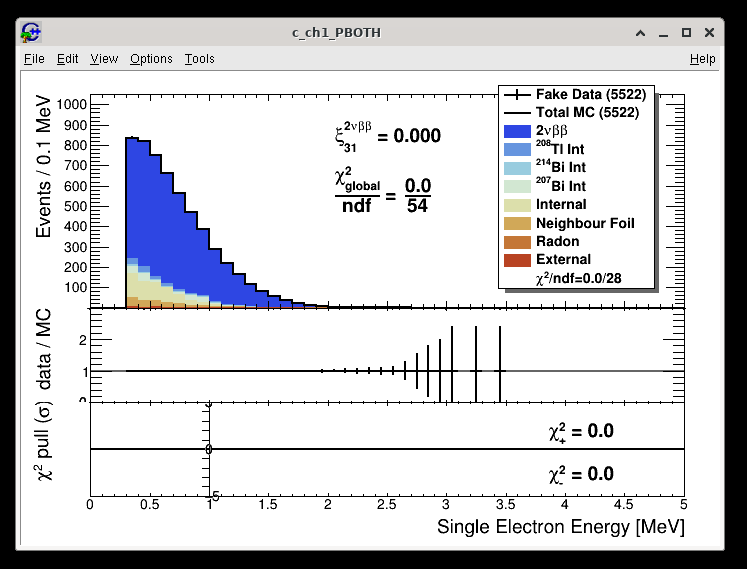Click the 2νββ blue legend swatch
The image size is (747, 569).
point(516,131)
